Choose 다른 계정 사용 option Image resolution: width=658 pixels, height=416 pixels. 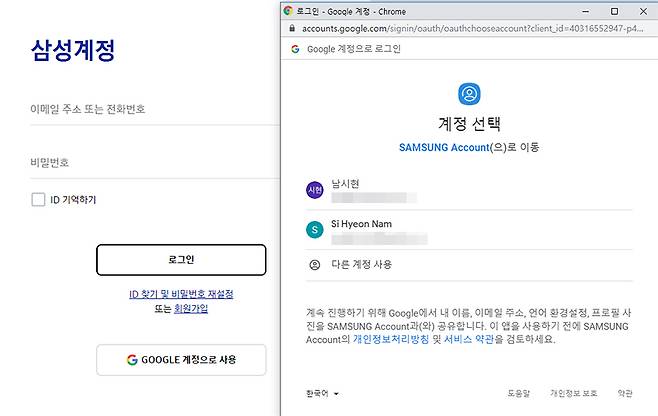(x=469, y=265)
